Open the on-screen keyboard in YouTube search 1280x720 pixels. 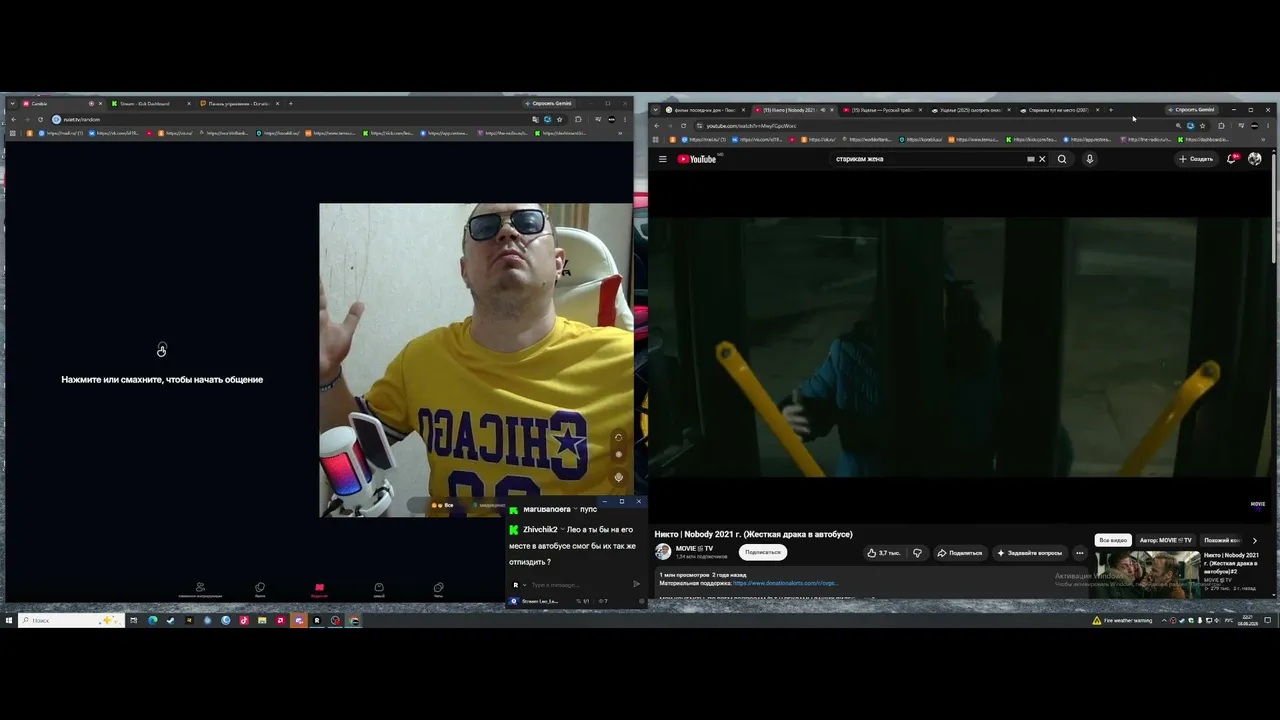[1030, 159]
